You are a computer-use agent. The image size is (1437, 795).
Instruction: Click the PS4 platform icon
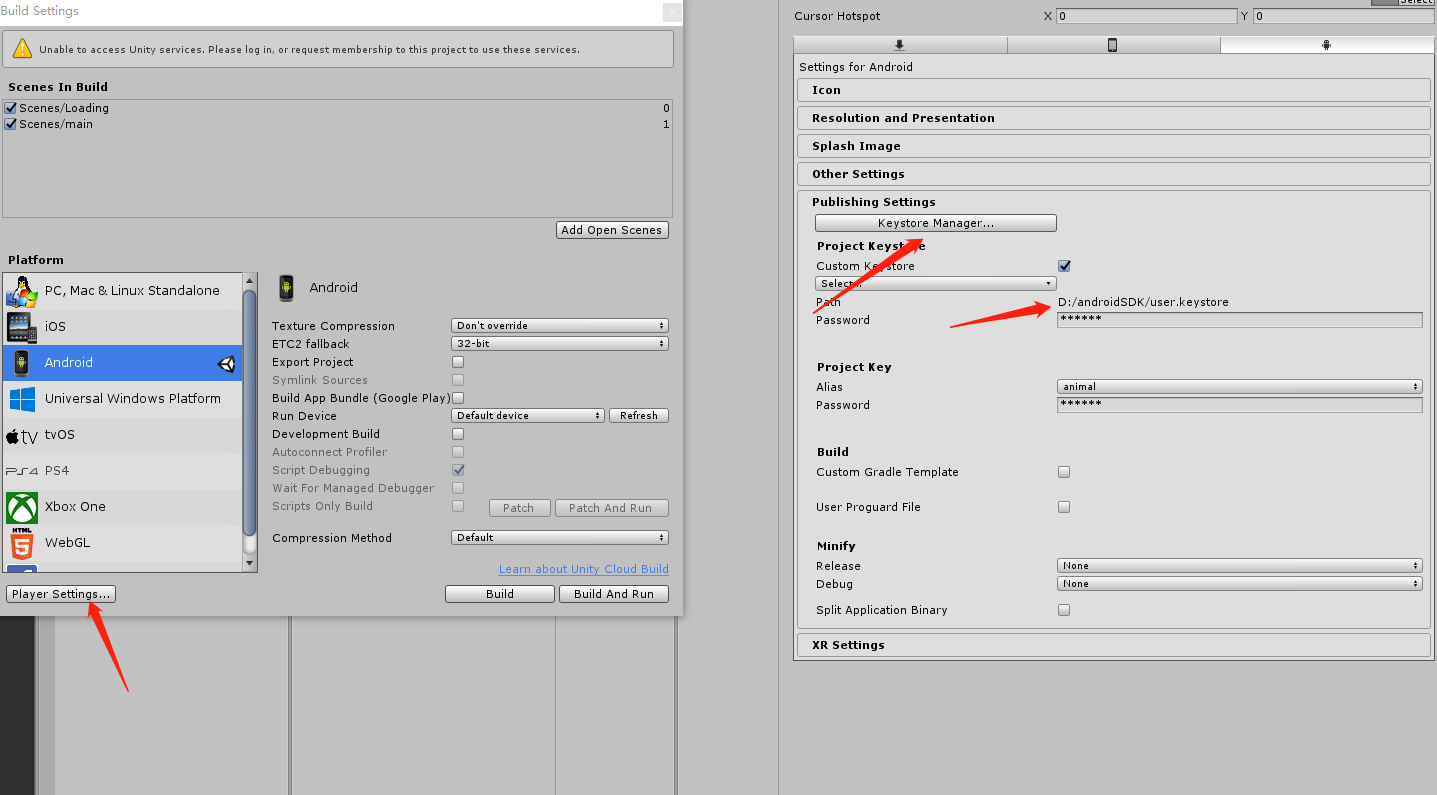click(22, 471)
